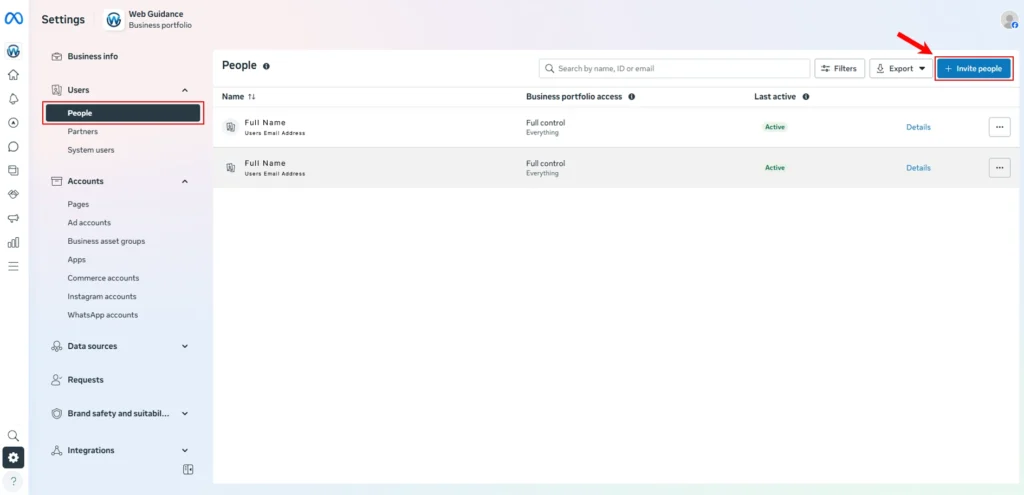Open help question mark icon
Viewport: 1024px width, 495px height.
pyautogui.click(x=13, y=482)
